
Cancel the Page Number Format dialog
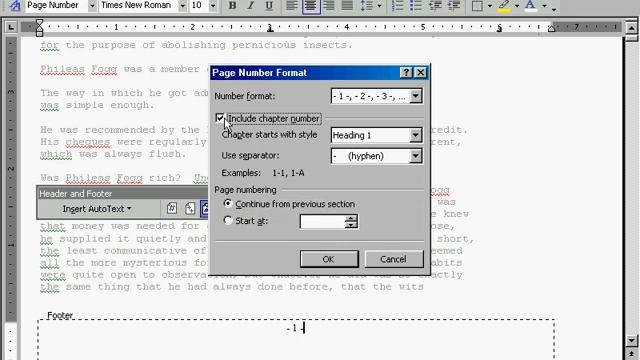[x=393, y=259]
